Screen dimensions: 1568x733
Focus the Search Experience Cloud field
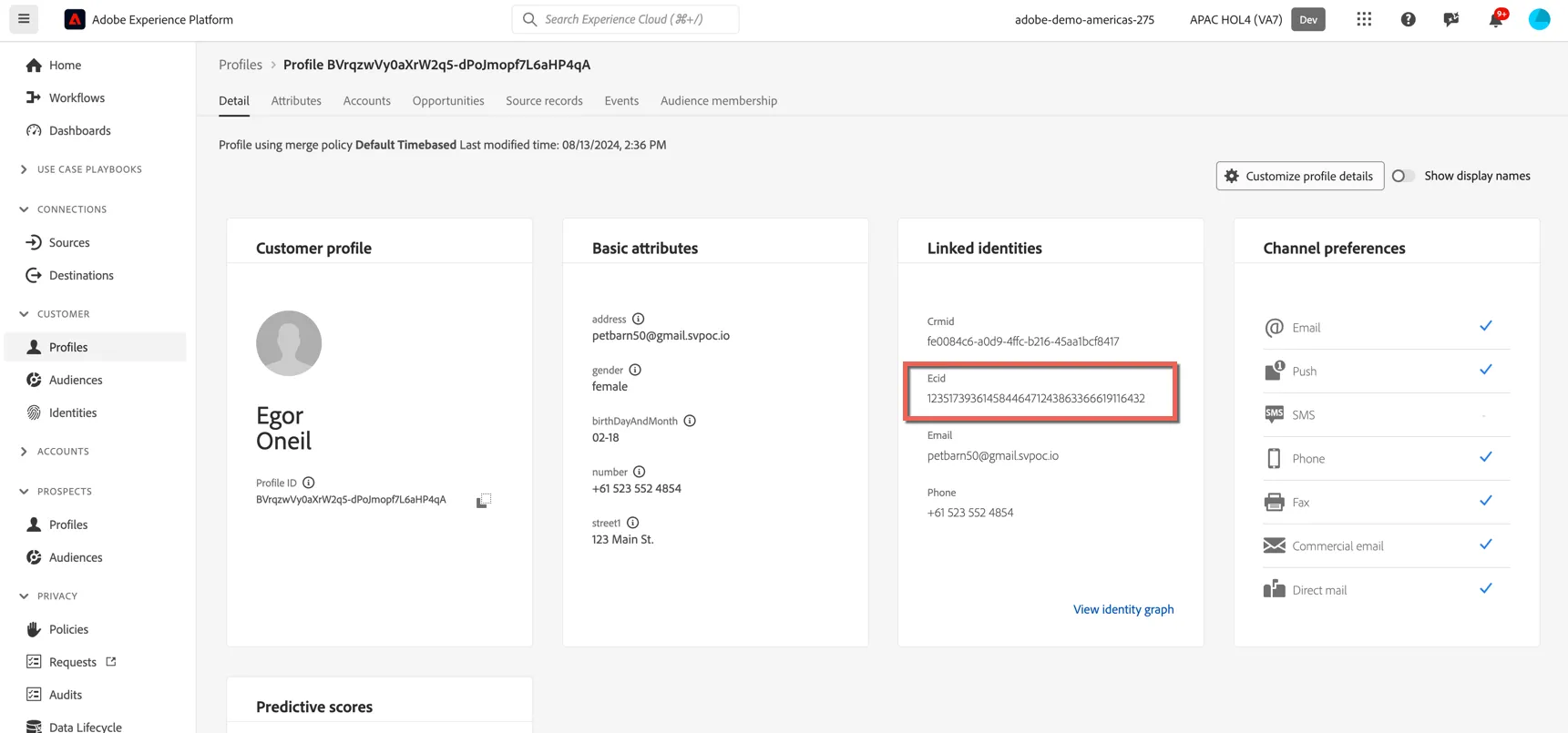coord(626,19)
